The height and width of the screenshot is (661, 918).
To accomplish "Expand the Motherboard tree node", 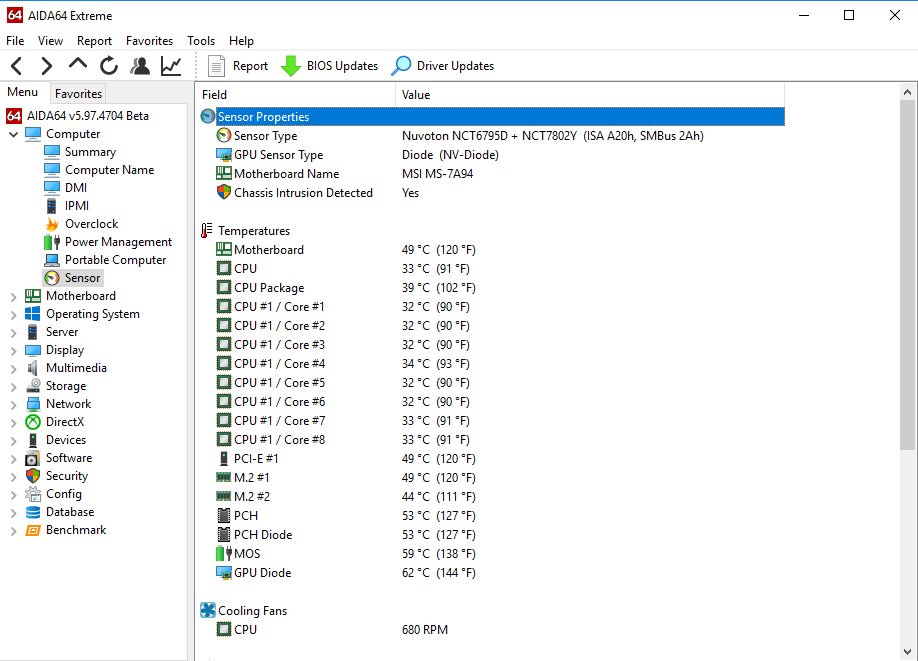I will coord(14,296).
